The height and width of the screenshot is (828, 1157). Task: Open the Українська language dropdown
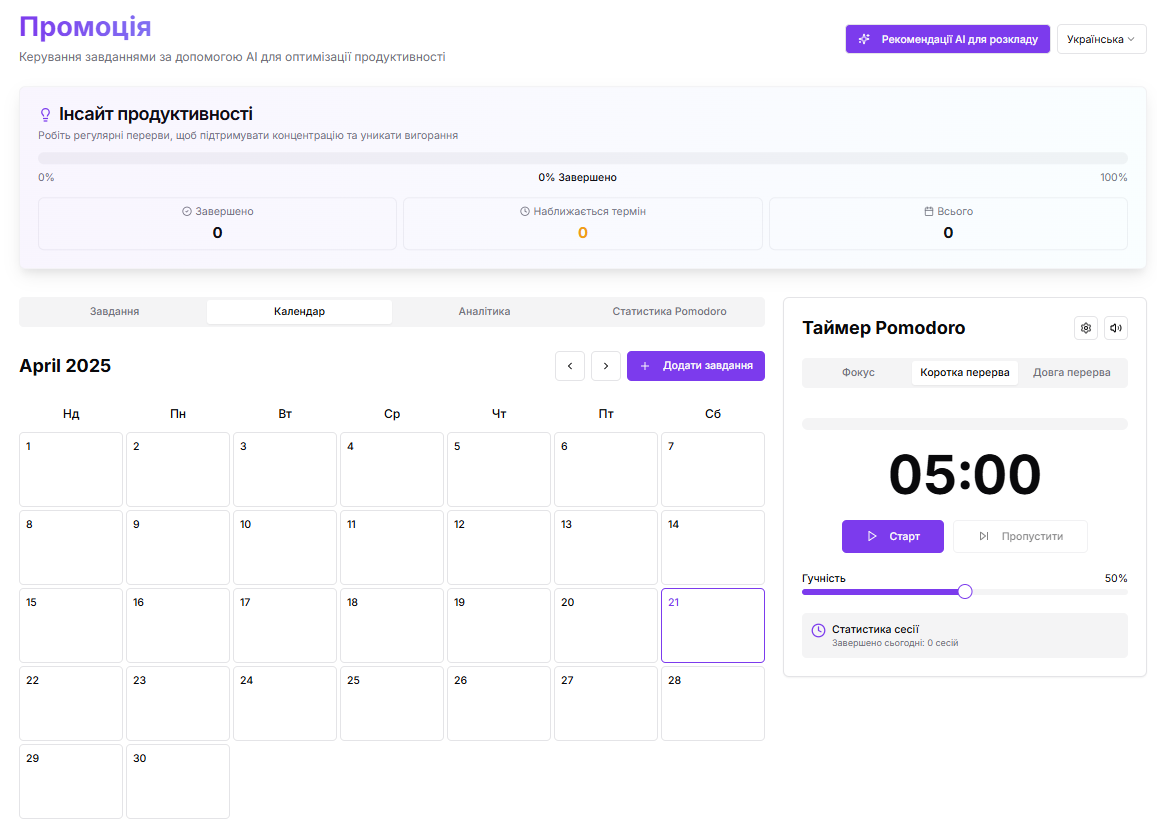click(x=1101, y=39)
